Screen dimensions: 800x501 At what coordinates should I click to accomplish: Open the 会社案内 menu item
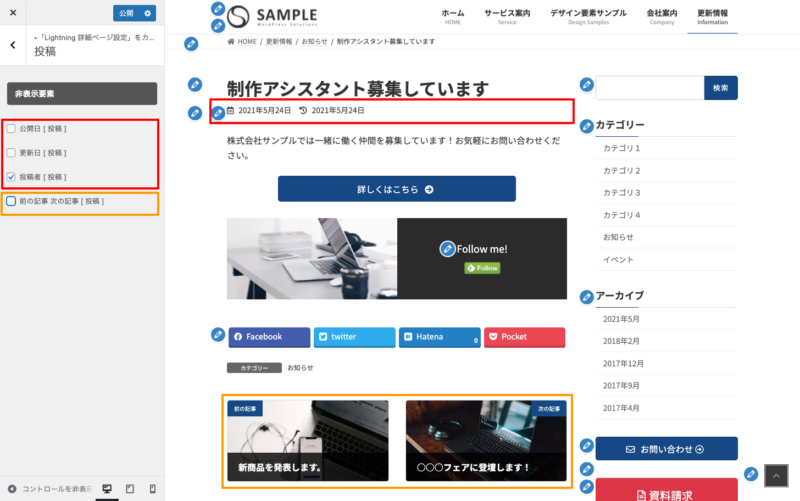pyautogui.click(x=661, y=16)
